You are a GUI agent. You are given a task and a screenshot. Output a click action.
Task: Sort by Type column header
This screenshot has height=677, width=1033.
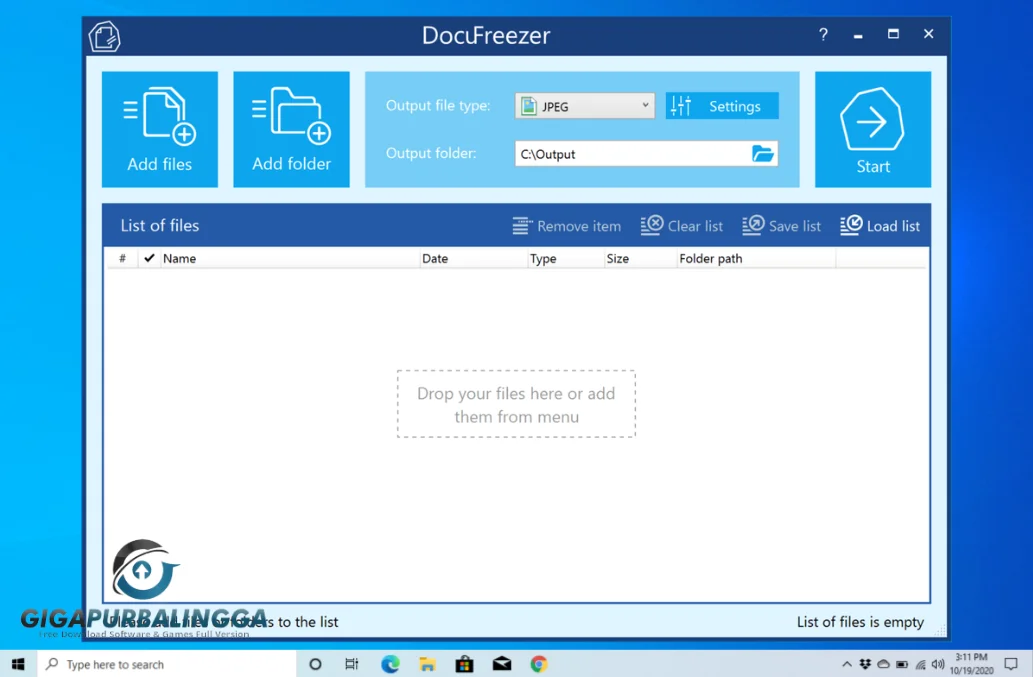pos(566,258)
